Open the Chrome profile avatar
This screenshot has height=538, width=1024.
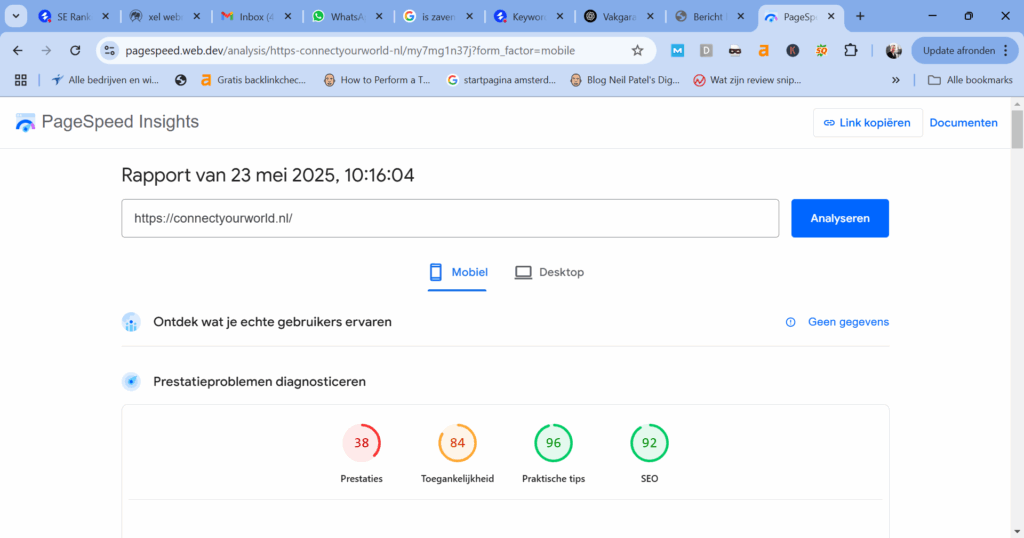point(893,50)
